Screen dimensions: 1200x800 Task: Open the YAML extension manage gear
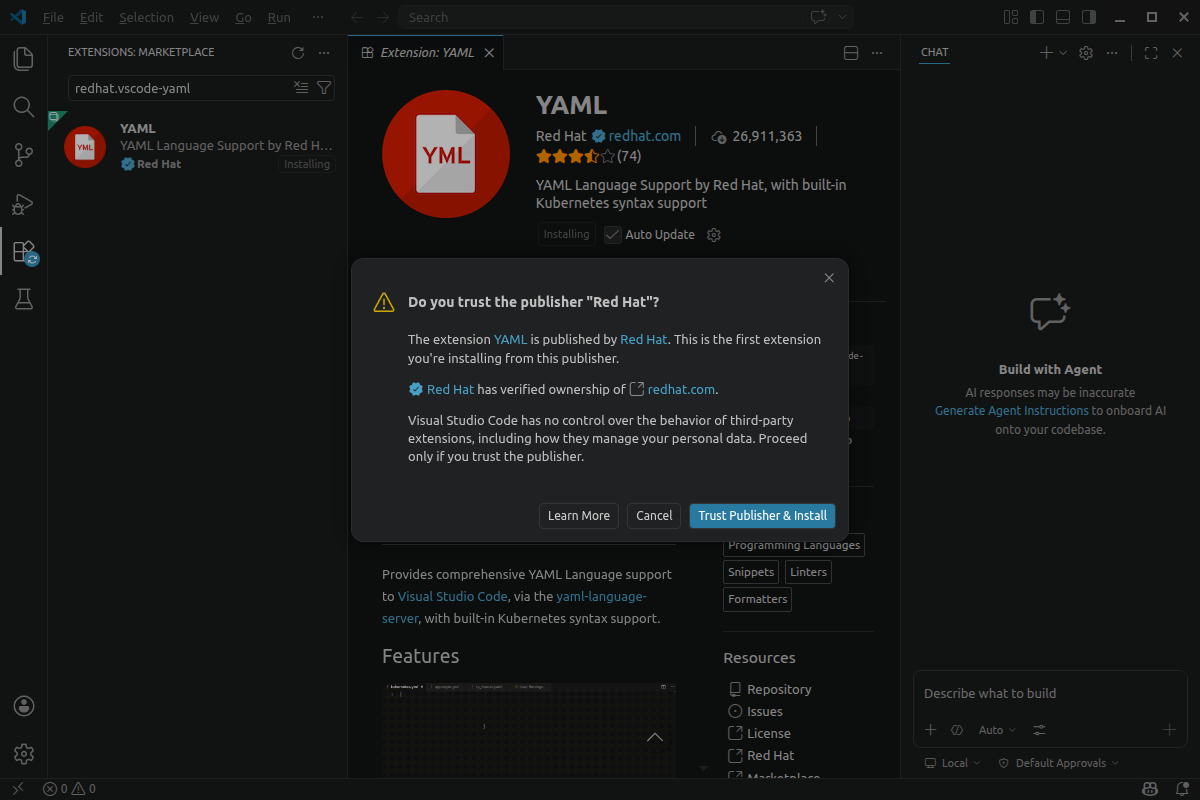(714, 235)
